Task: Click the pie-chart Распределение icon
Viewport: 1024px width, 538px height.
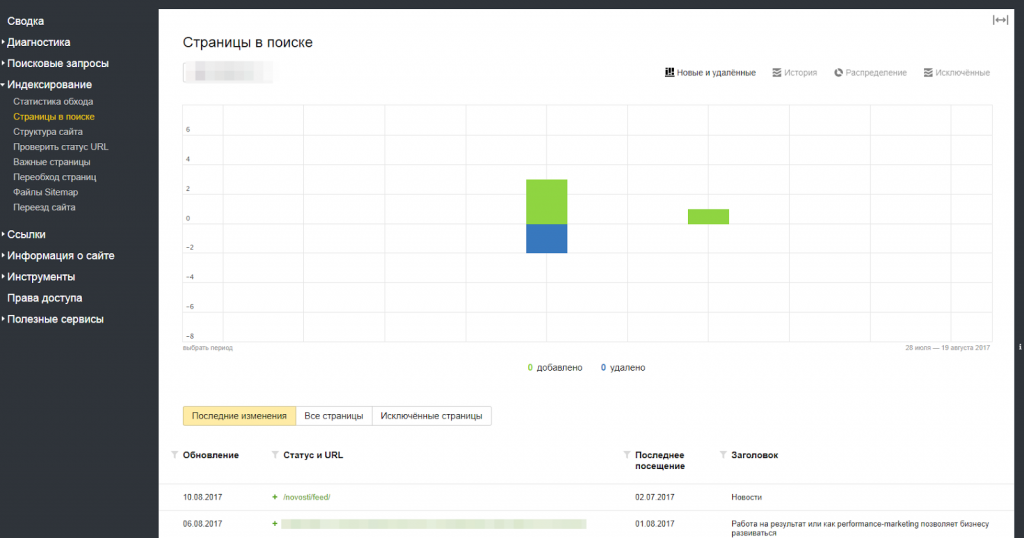Action: coord(839,72)
